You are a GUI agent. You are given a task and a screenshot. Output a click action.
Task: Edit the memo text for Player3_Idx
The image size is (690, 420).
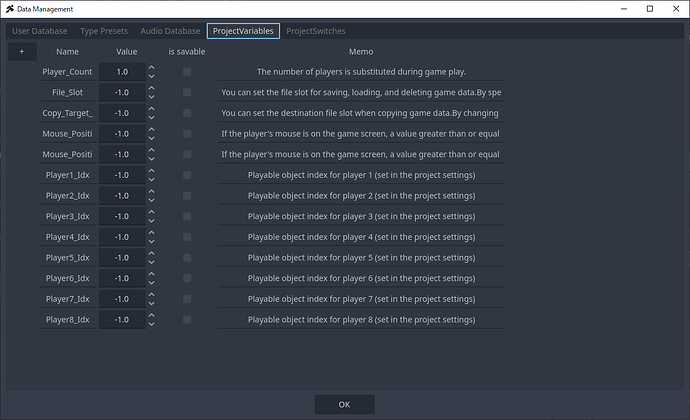pyautogui.click(x=361, y=216)
